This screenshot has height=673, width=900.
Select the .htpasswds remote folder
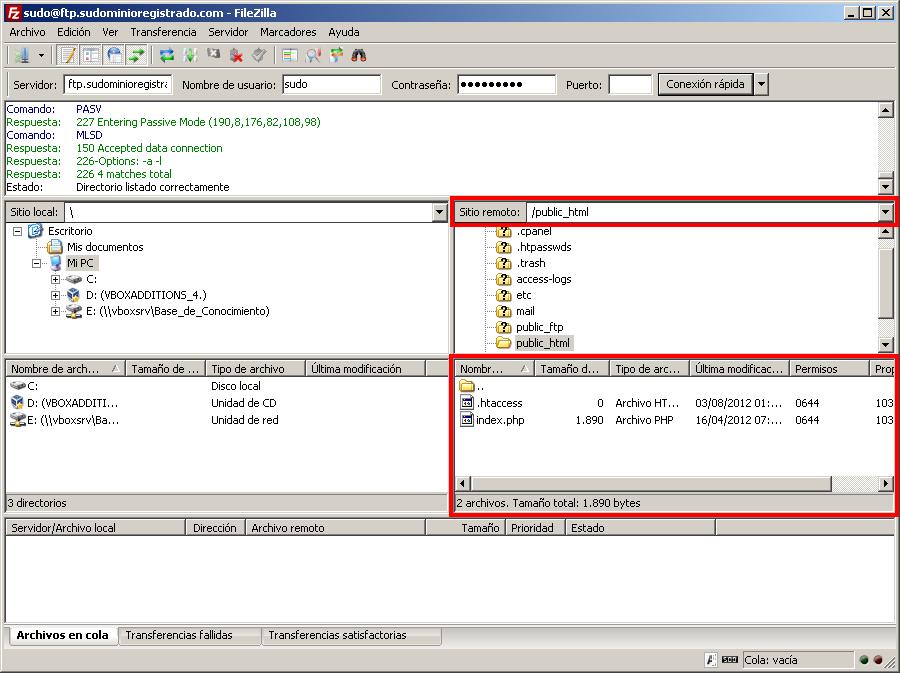(x=544, y=247)
